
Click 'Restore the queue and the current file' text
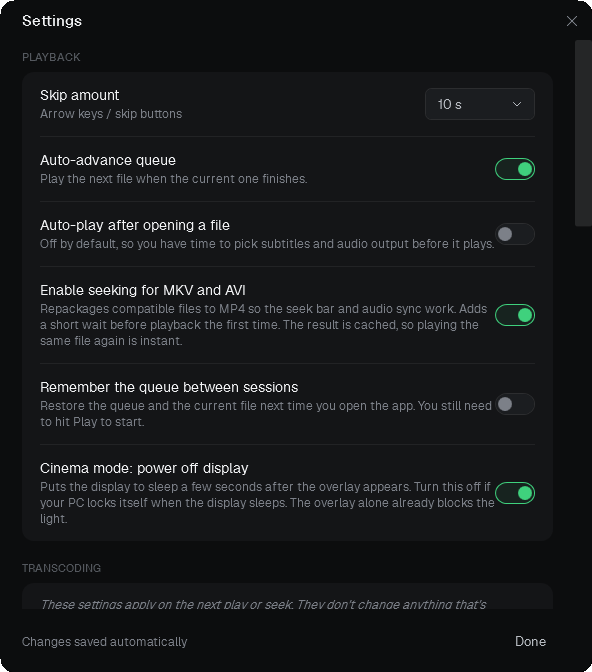[x=266, y=414]
